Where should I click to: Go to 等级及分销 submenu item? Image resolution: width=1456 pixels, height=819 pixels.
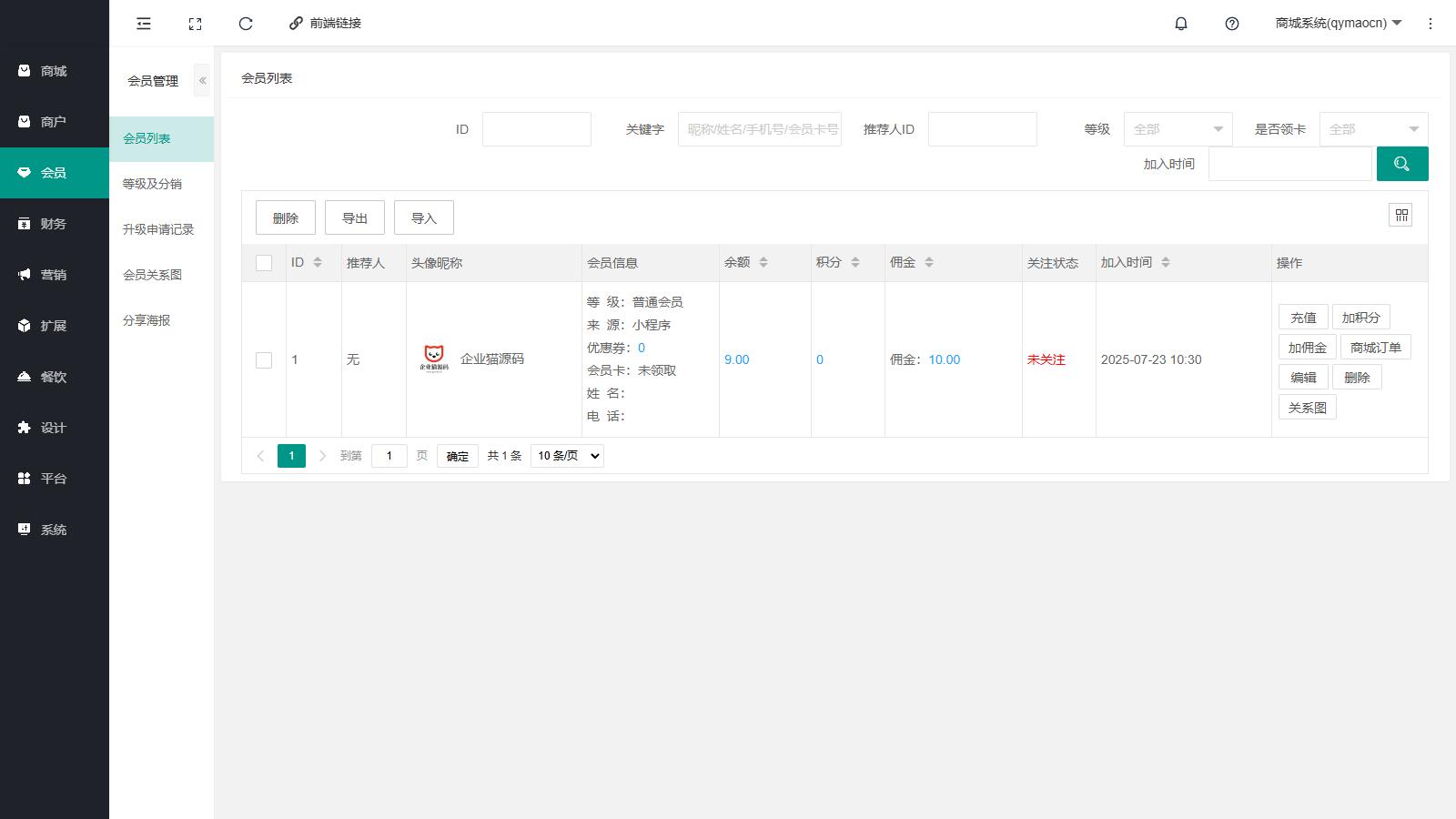(x=152, y=184)
